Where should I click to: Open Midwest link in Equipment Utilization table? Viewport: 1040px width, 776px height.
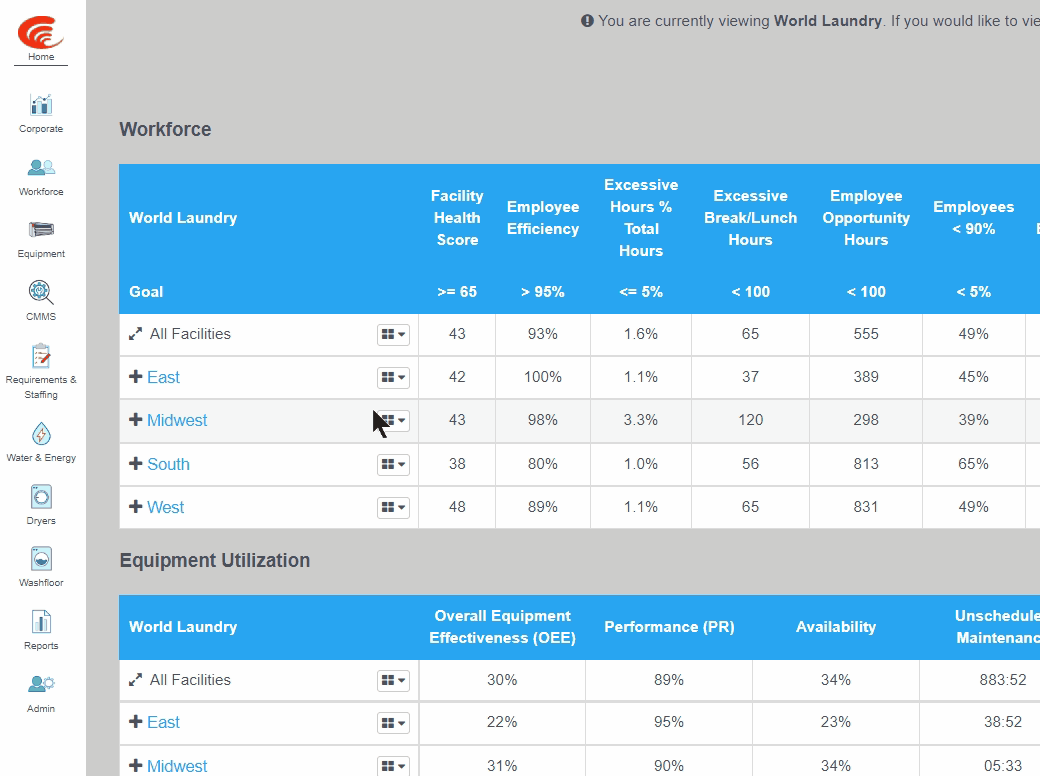point(177,766)
